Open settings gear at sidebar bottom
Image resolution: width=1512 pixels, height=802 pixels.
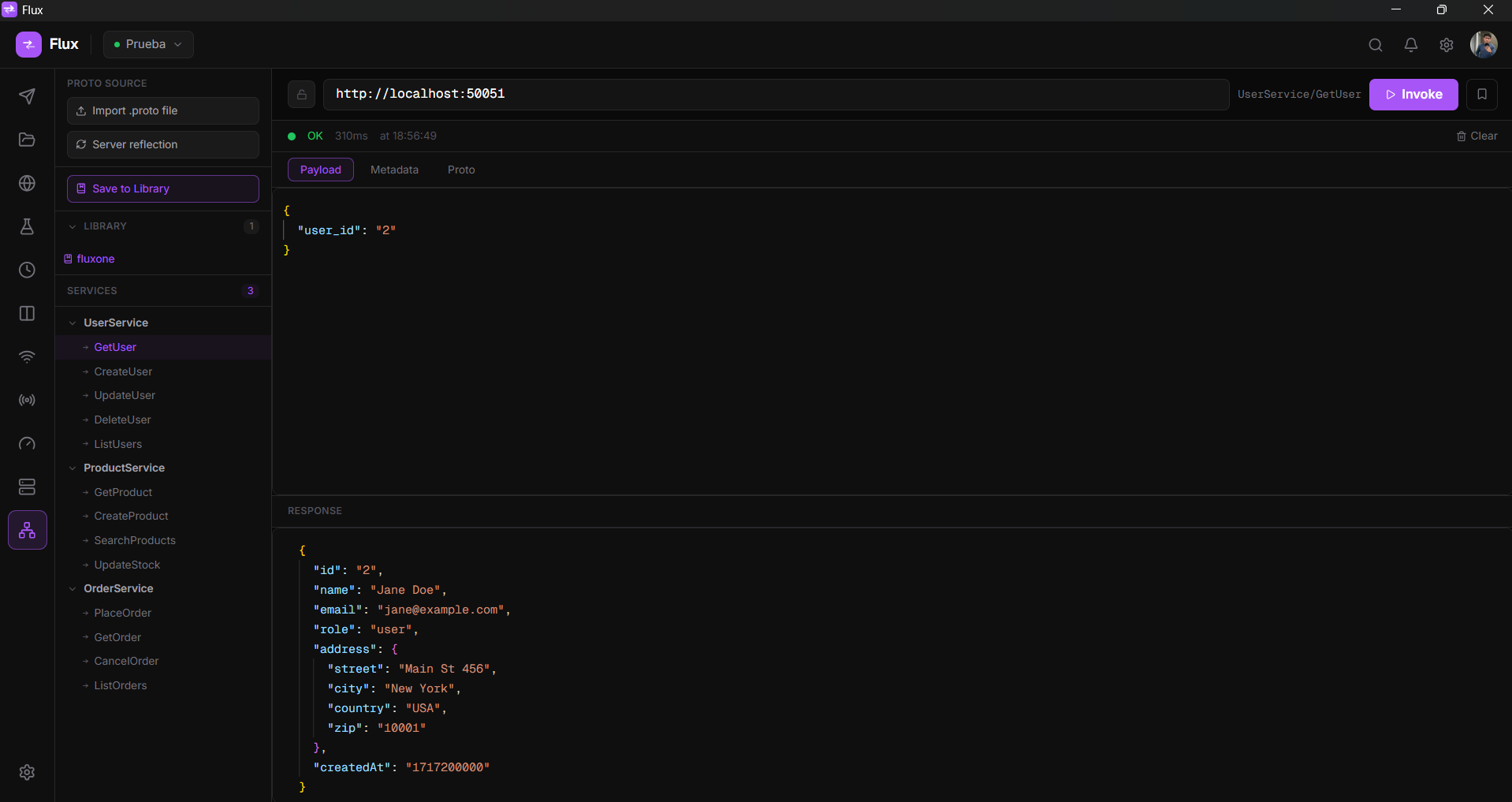pyautogui.click(x=27, y=772)
